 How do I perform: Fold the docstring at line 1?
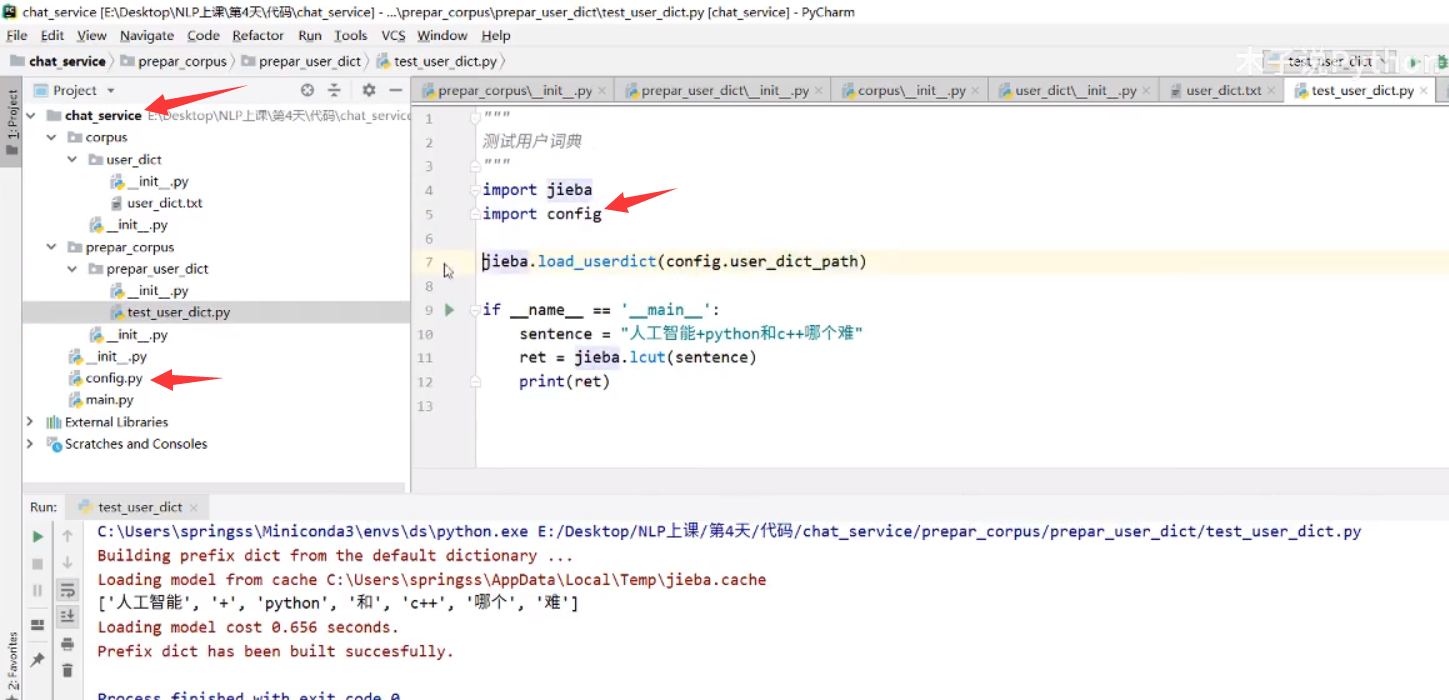click(475, 119)
